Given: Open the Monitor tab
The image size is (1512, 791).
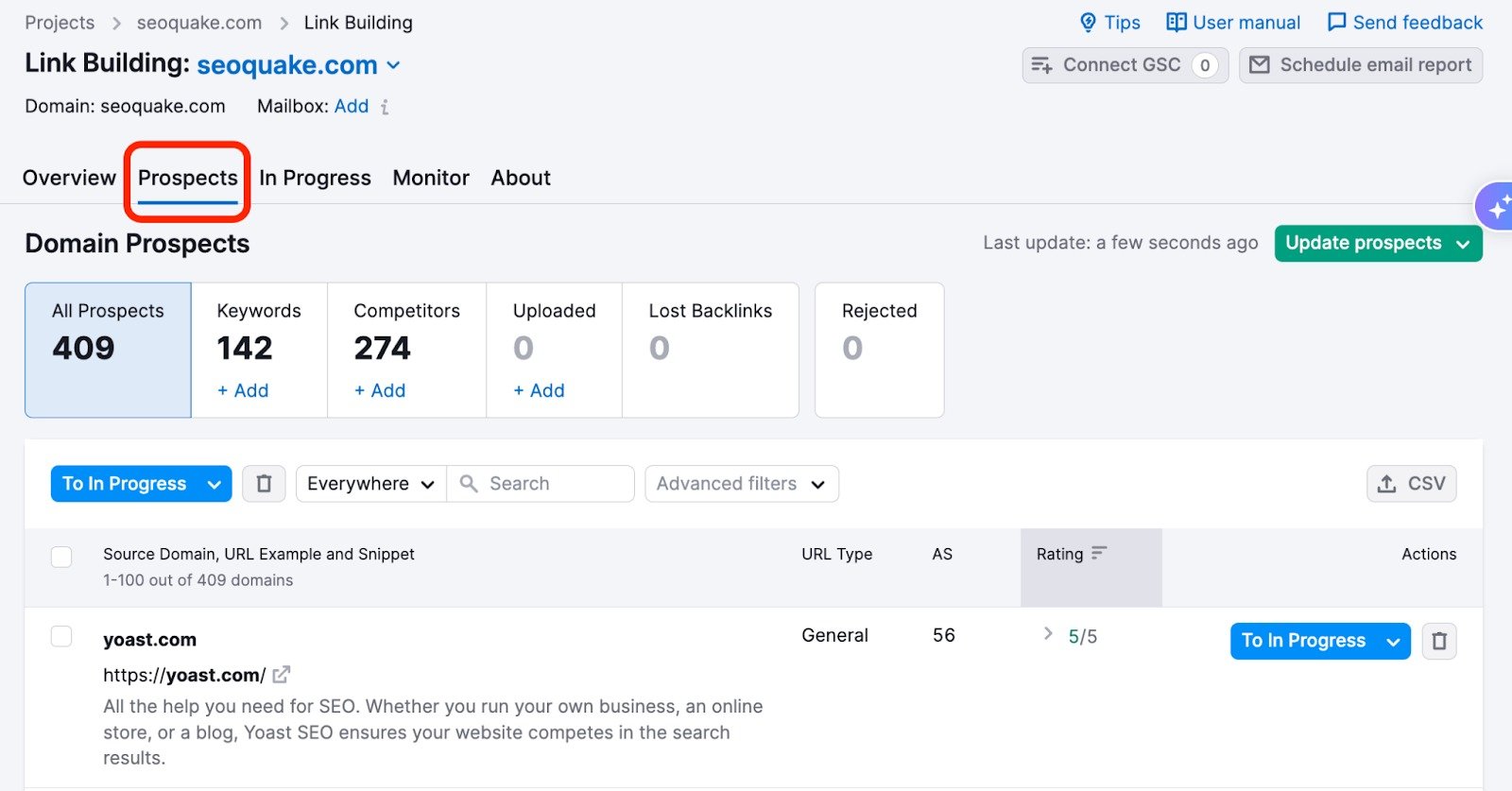Looking at the screenshot, I should click(431, 178).
